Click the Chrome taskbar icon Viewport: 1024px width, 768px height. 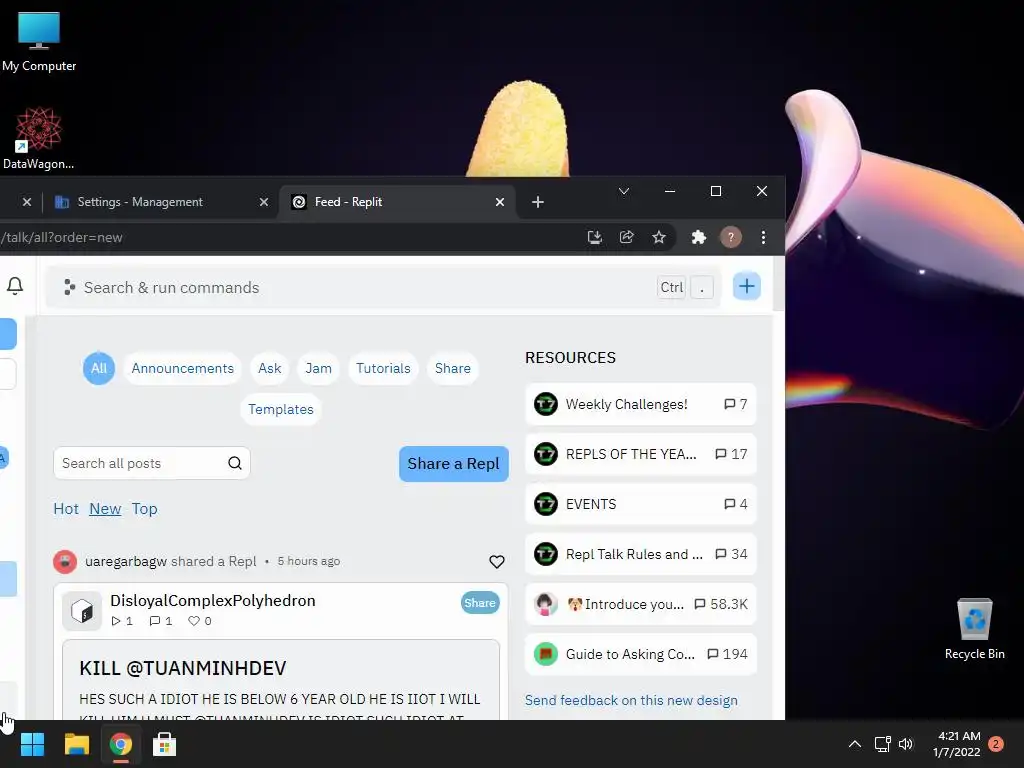(x=121, y=744)
